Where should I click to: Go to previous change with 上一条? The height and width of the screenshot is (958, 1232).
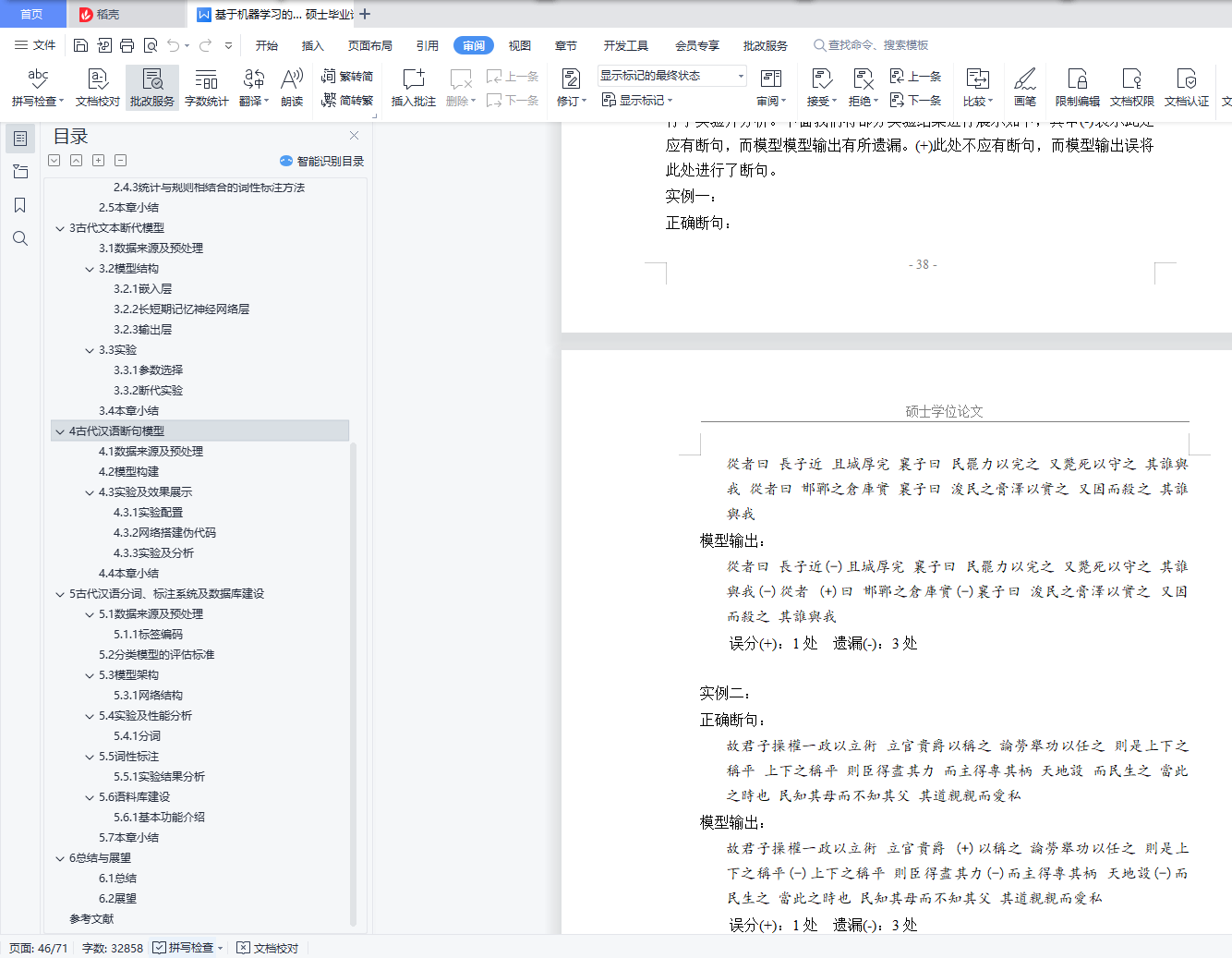click(915, 77)
